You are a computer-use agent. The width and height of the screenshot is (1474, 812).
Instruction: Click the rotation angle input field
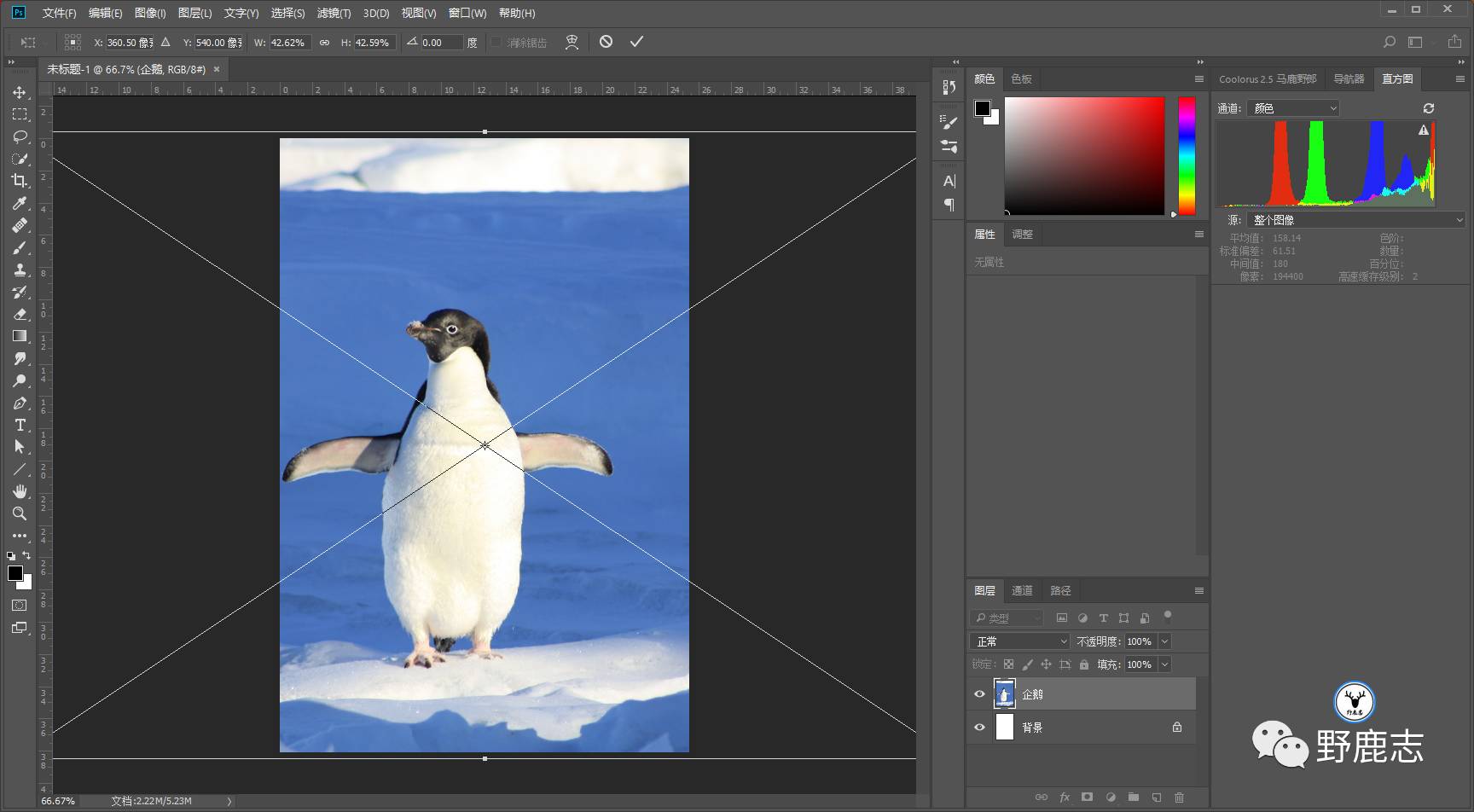440,43
